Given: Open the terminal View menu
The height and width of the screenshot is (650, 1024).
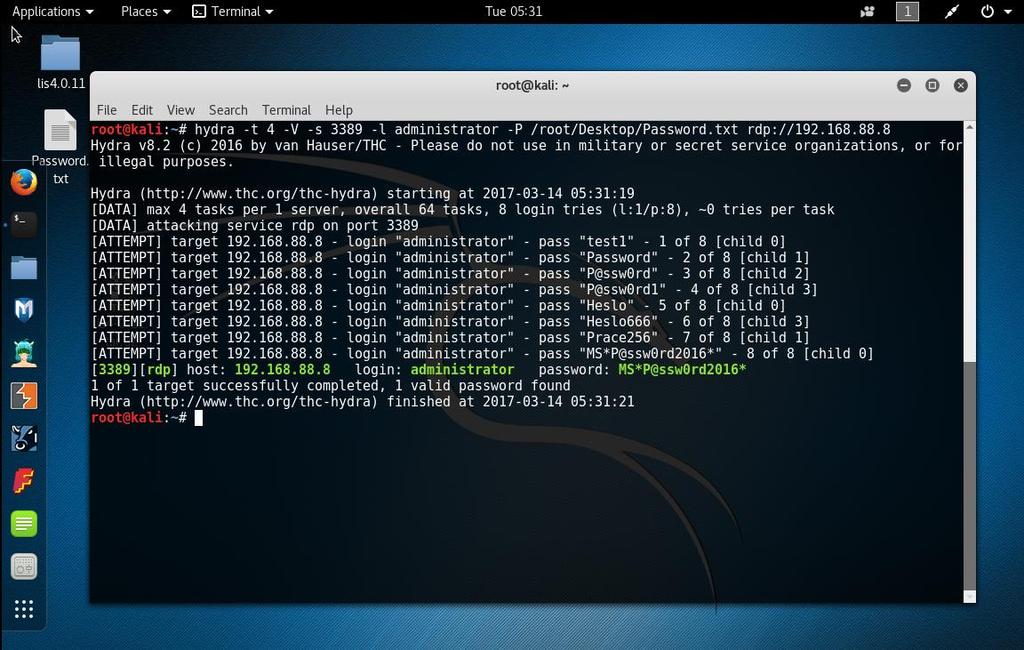Looking at the screenshot, I should pyautogui.click(x=180, y=110).
